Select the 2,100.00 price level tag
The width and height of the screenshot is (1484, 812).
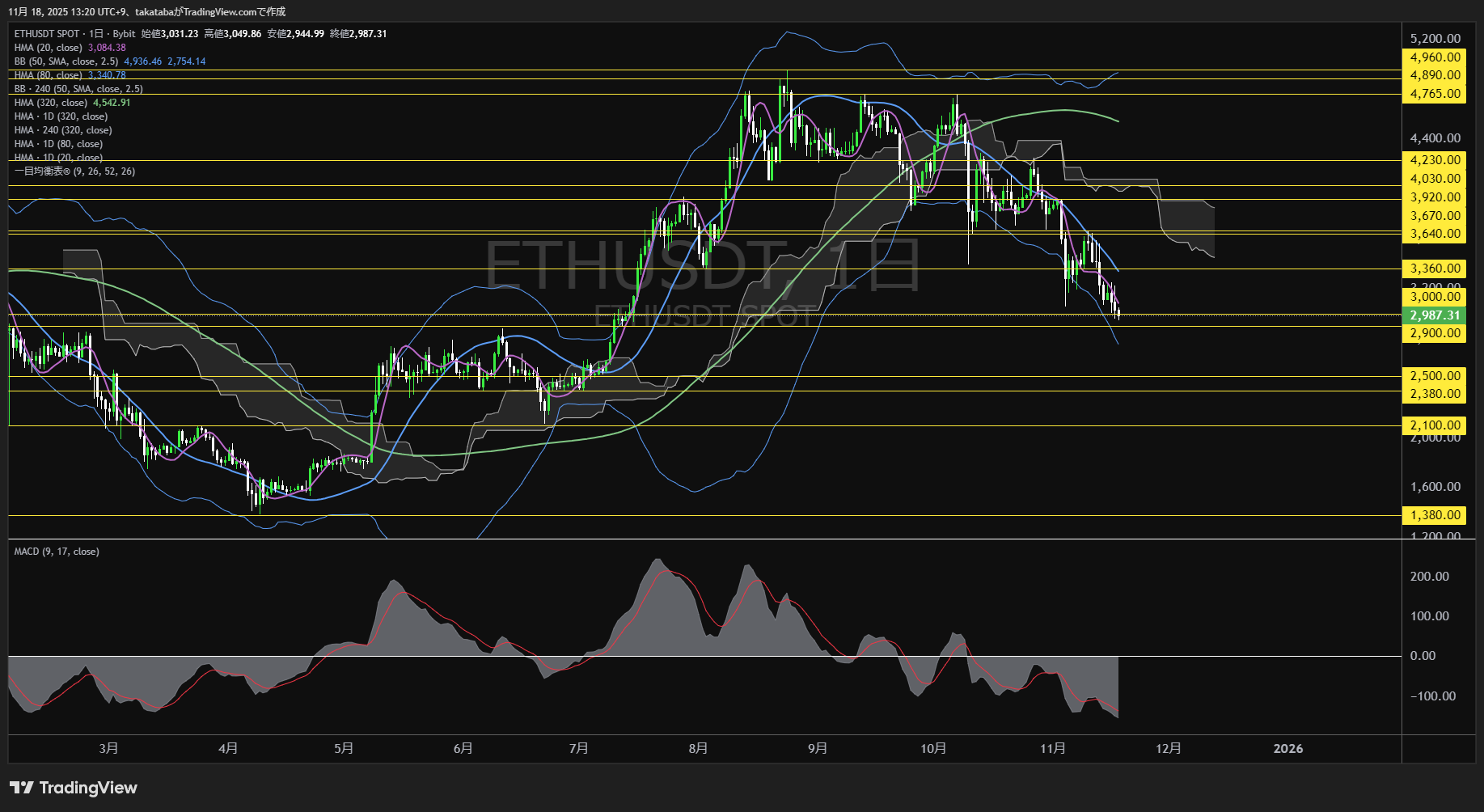coord(1434,425)
